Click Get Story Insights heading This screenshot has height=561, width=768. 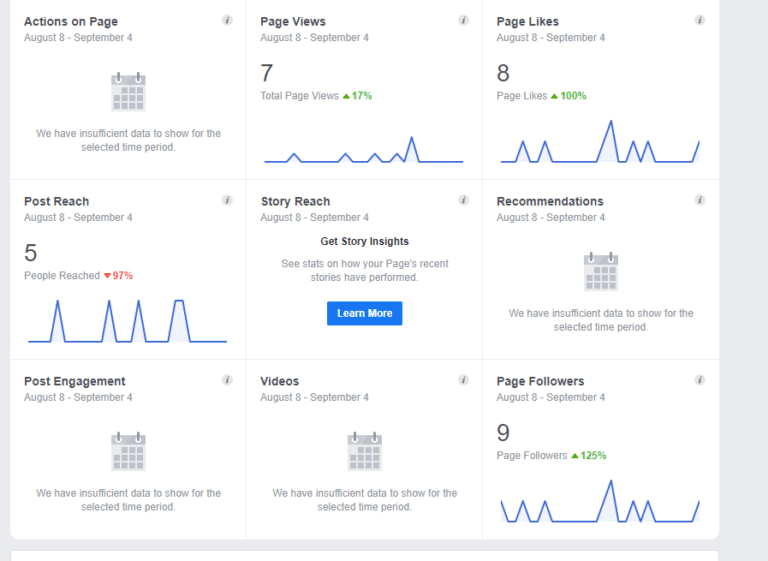(364, 241)
